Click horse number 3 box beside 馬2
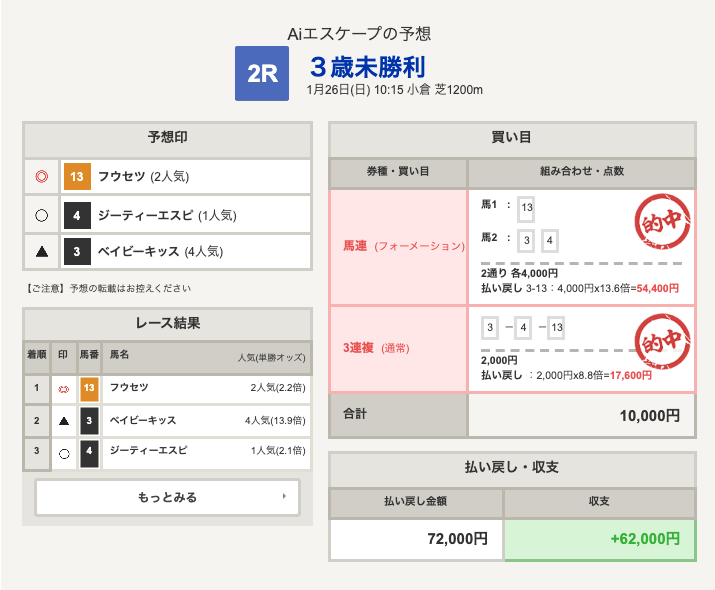Viewport: 715px width, 590px height. coord(526,241)
